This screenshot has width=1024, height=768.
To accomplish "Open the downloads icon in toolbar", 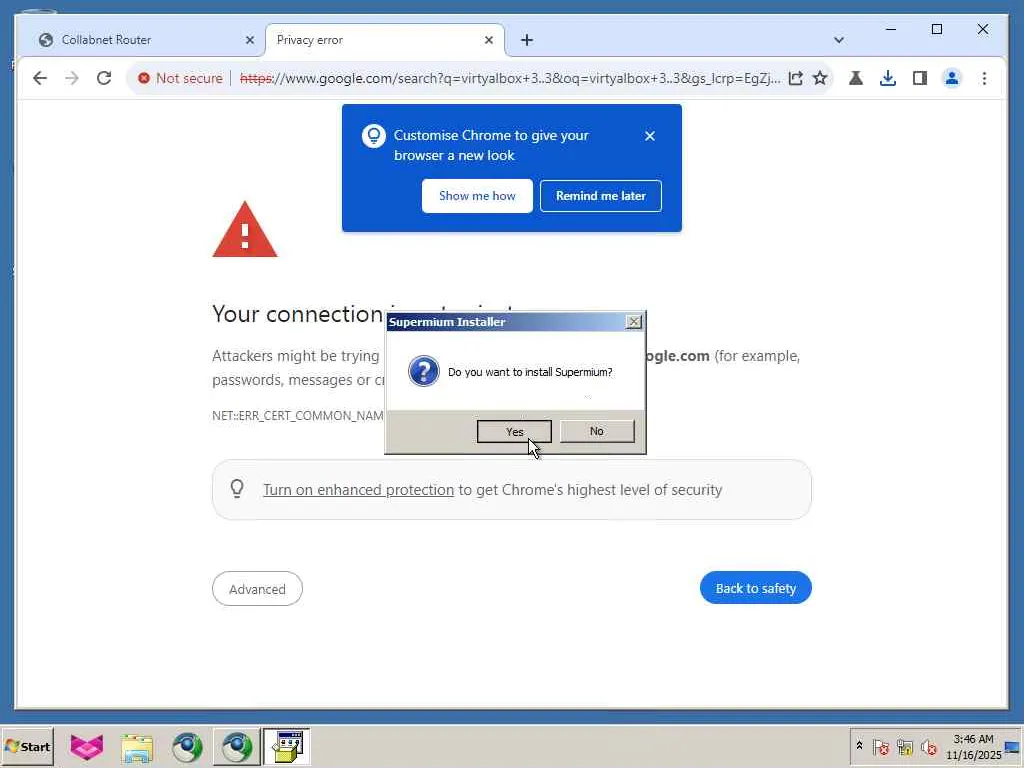I will (x=888, y=78).
